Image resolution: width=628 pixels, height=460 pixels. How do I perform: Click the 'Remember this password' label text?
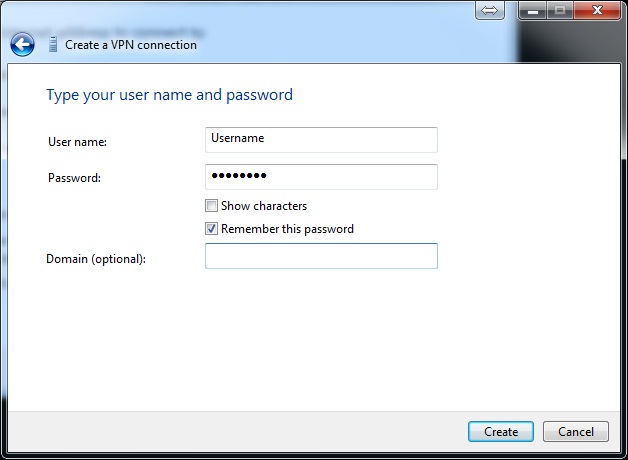coord(287,229)
